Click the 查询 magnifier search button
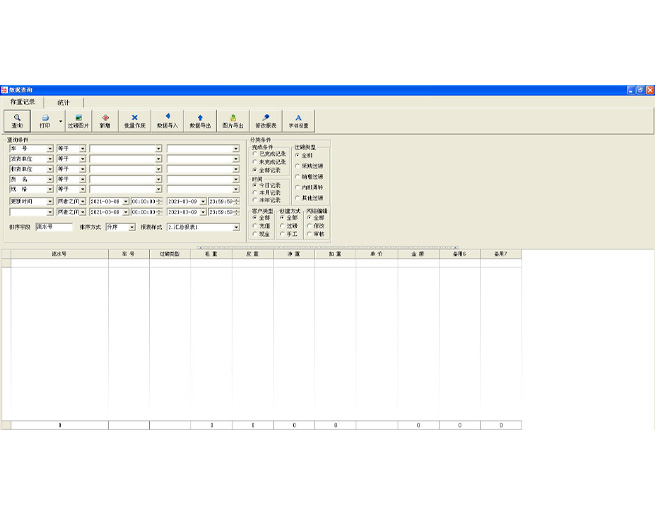Viewport: 655px width, 515px height. tap(17, 120)
